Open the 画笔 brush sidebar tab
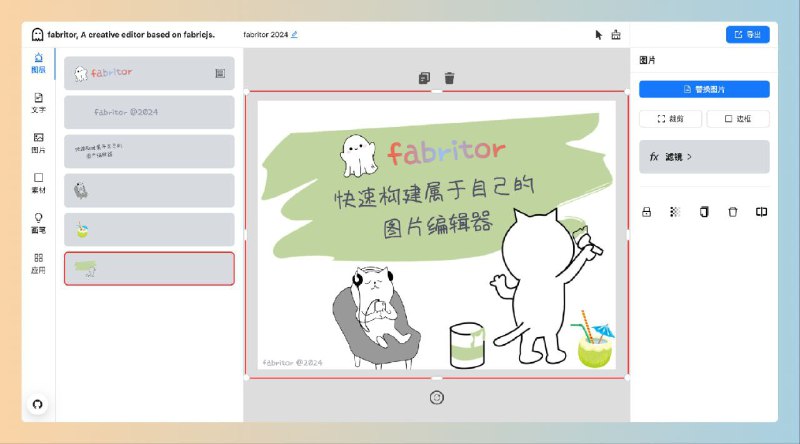 [x=38, y=224]
